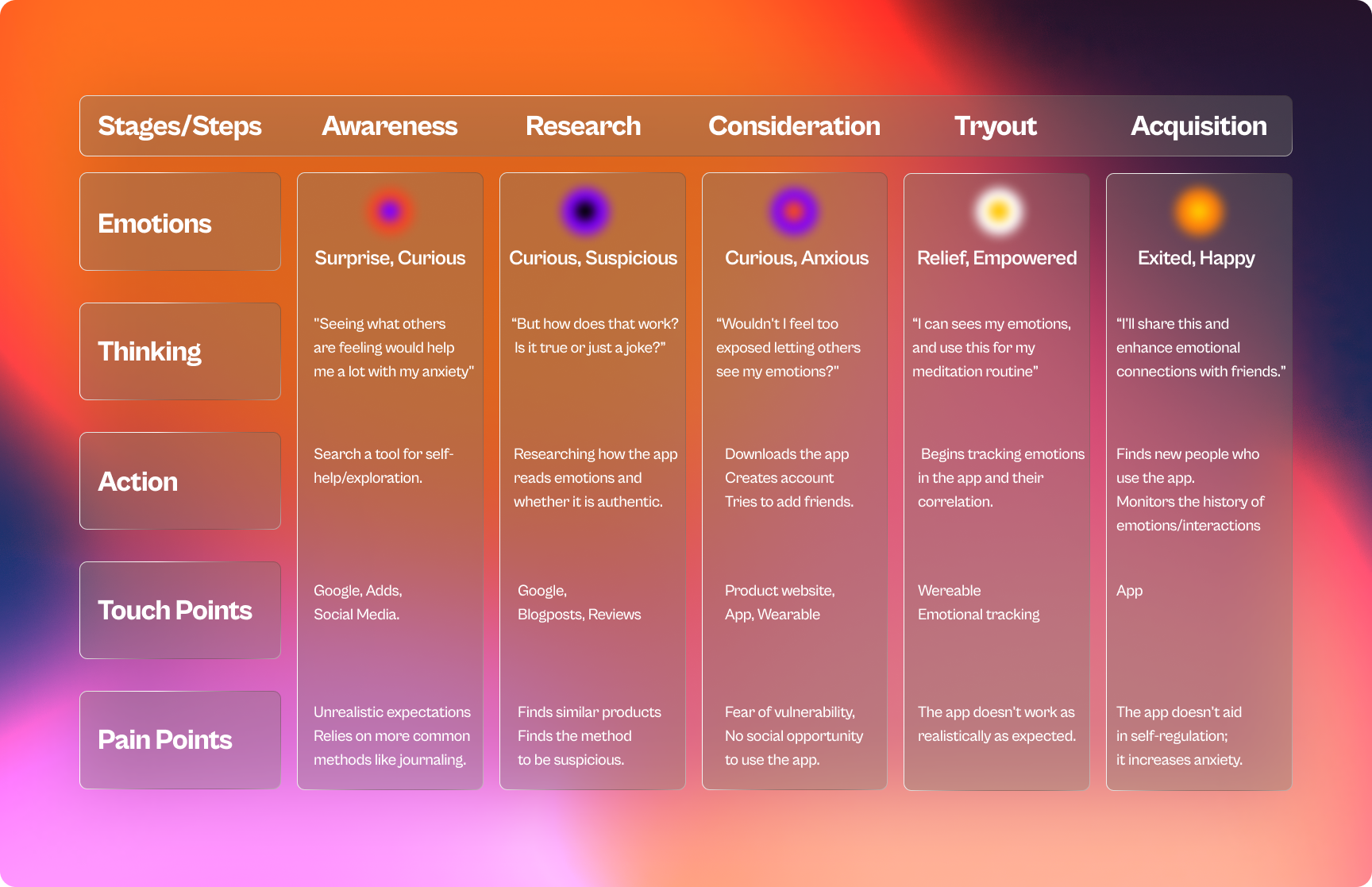Click the 'App' touch point under Acquisition
Image resolution: width=1372 pixels, height=887 pixels.
coord(1130,591)
